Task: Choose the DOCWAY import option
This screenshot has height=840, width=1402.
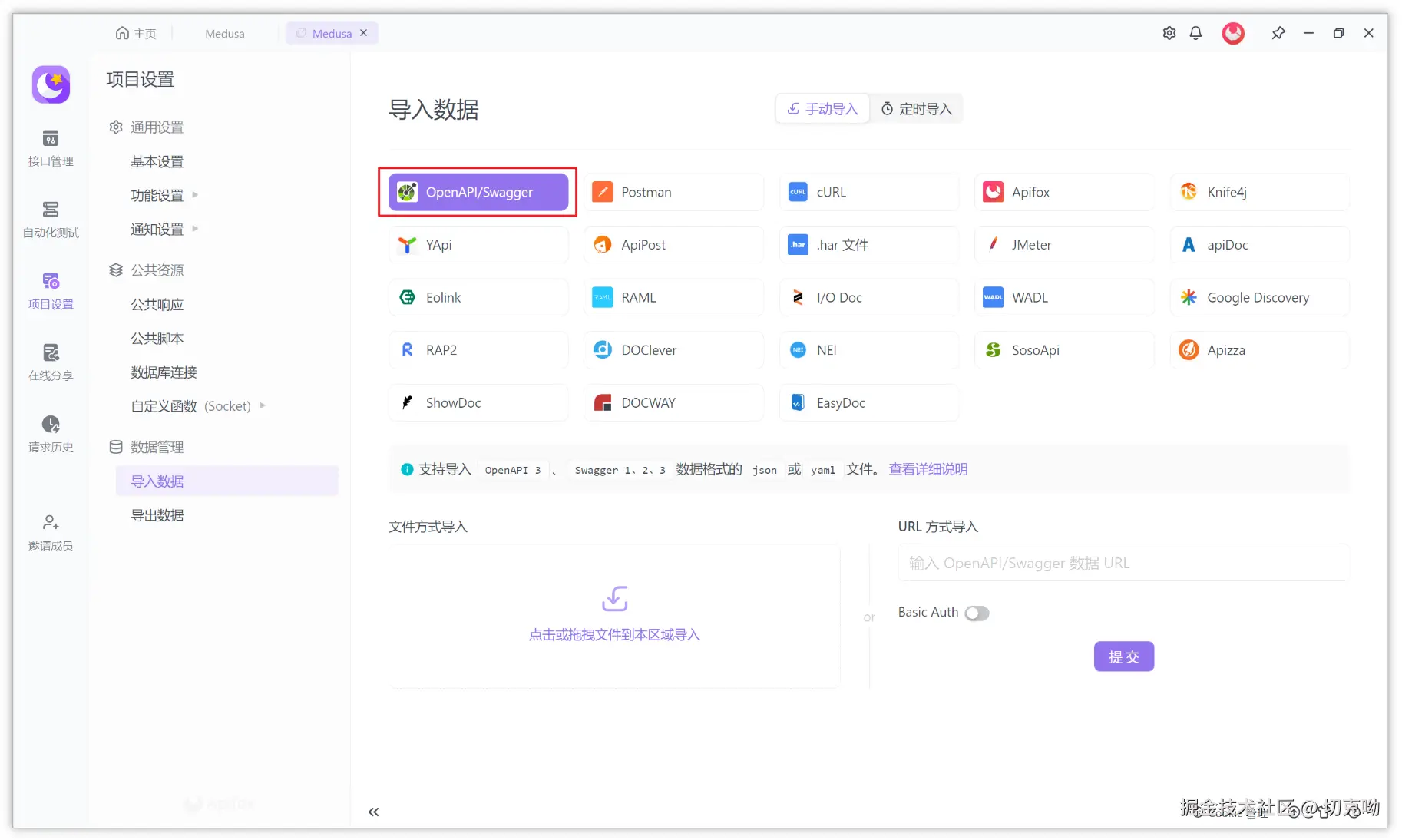Action: tap(673, 402)
